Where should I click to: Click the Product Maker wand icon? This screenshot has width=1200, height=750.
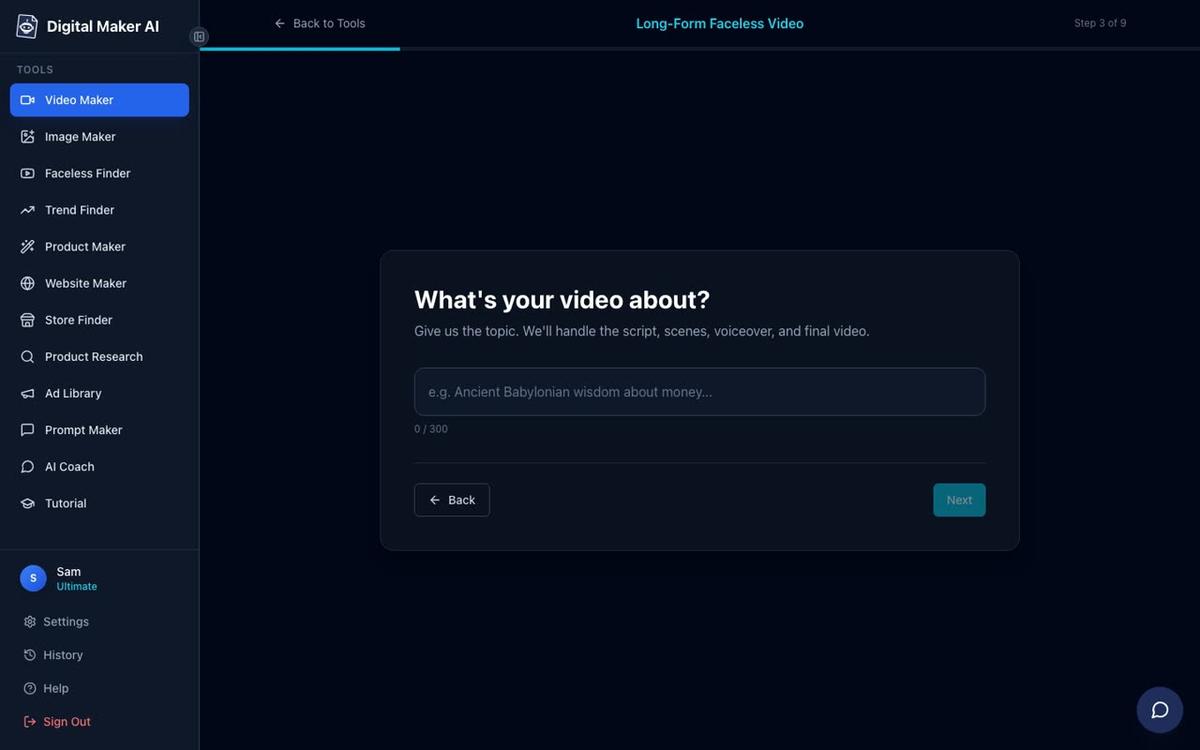(27, 247)
